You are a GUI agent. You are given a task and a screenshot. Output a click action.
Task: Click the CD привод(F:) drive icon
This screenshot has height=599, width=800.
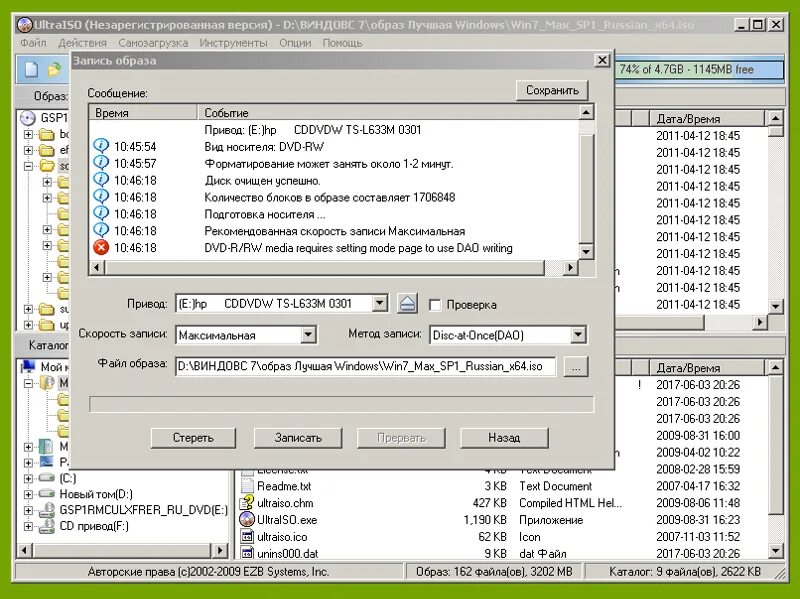coord(46,526)
